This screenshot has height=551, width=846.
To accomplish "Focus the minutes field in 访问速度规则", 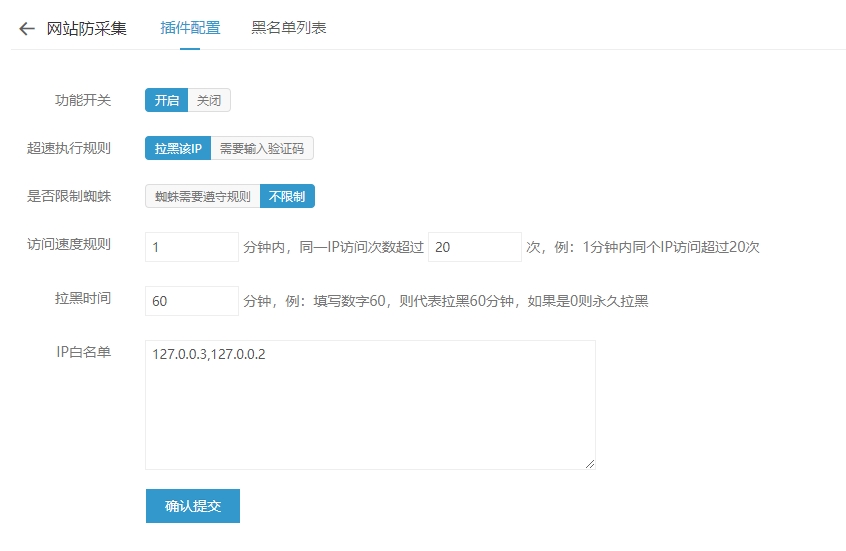I will click(x=191, y=247).
